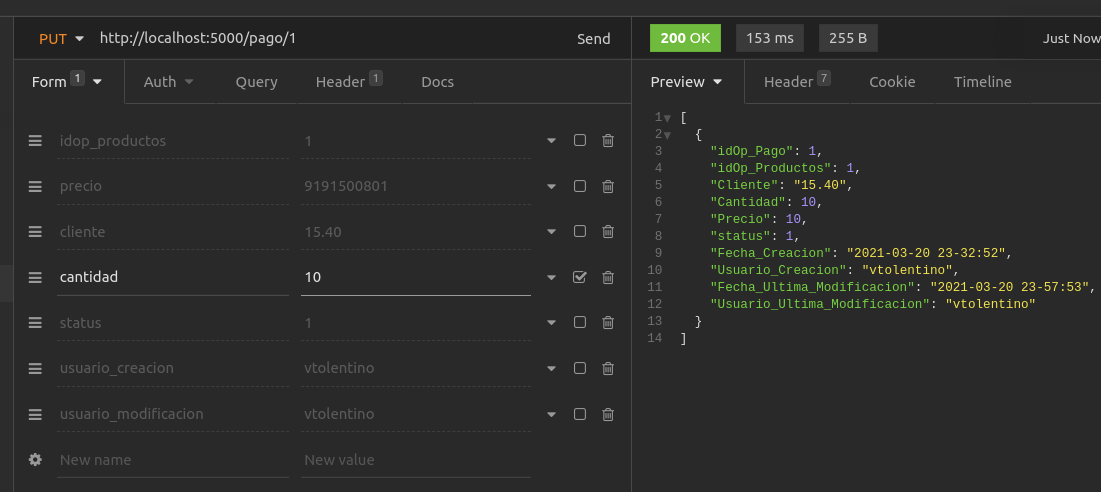
Task: Grab the usuario_creacion row drag handle
Action: pyautogui.click(x=35, y=368)
